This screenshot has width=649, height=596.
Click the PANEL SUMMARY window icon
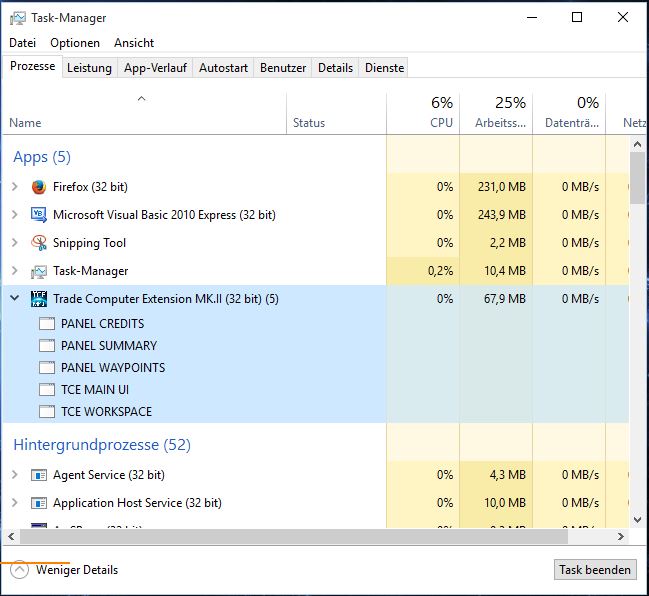[x=47, y=346]
